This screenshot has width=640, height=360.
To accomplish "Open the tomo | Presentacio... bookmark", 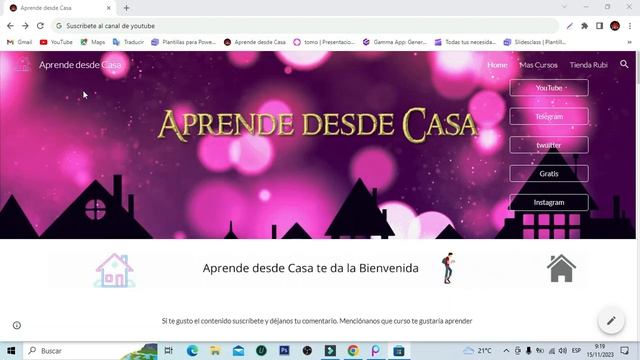I will 324,42.
